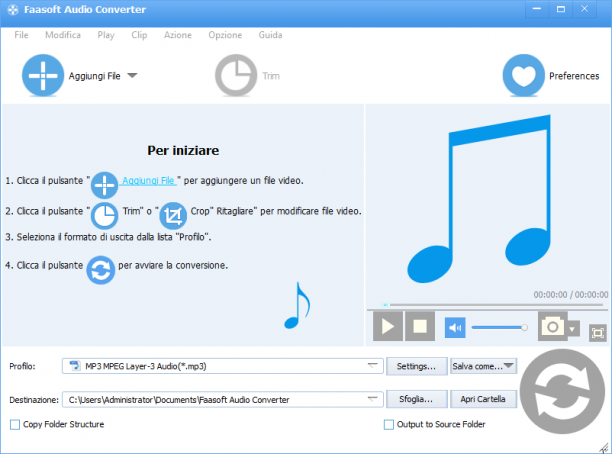
Task: Play the media in the preview
Action: 388,326
